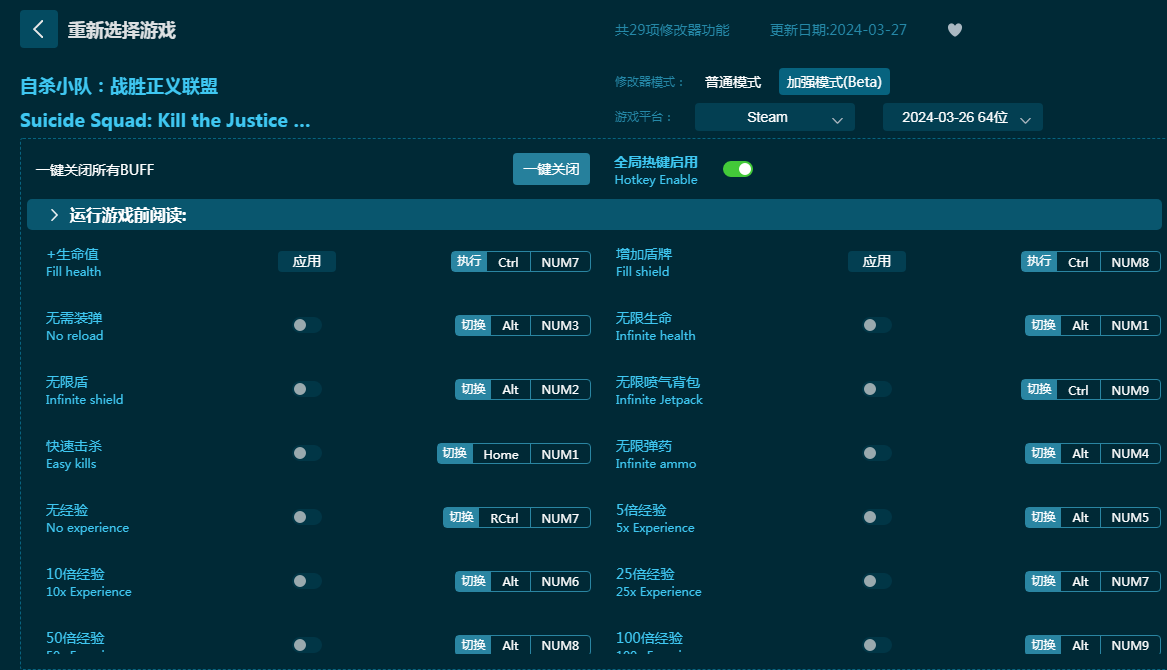This screenshot has width=1167, height=670.
Task: Toggle the 50倍经验 switch
Action: tap(307, 645)
